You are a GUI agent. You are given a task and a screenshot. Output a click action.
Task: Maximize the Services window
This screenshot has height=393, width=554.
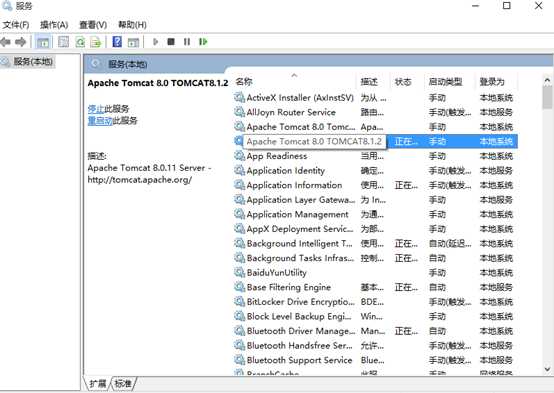point(507,6)
